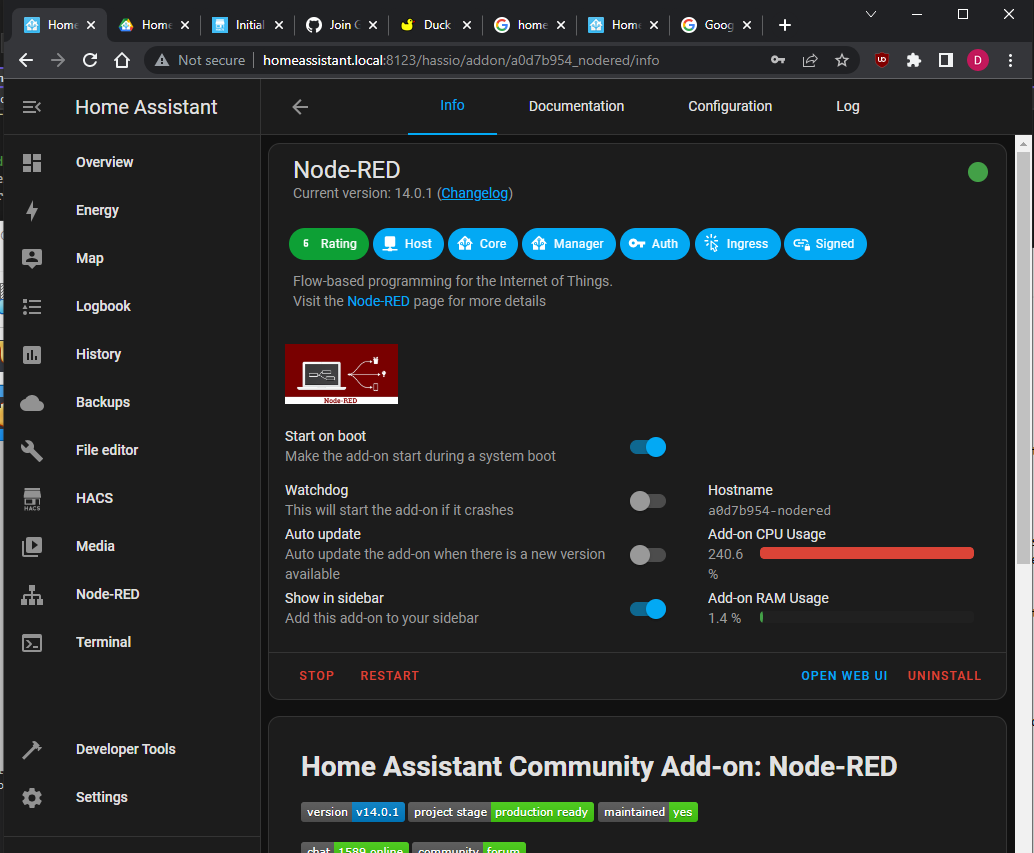Open the Media play icon
1034x853 pixels.
(x=32, y=546)
